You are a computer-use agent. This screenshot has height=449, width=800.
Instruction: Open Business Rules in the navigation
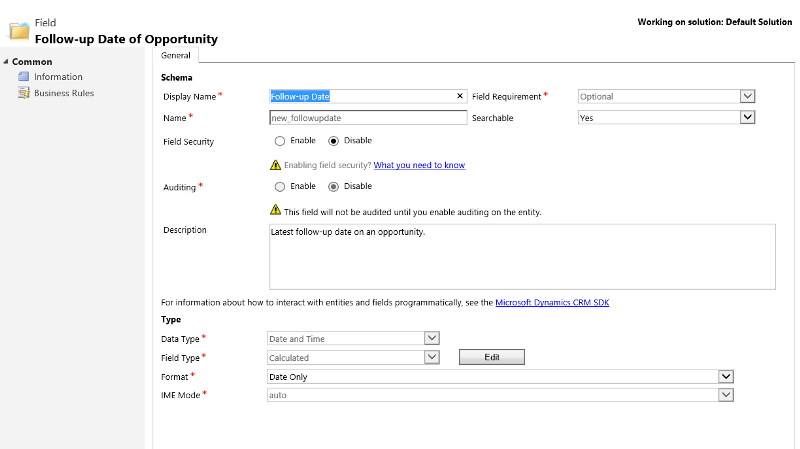[64, 93]
